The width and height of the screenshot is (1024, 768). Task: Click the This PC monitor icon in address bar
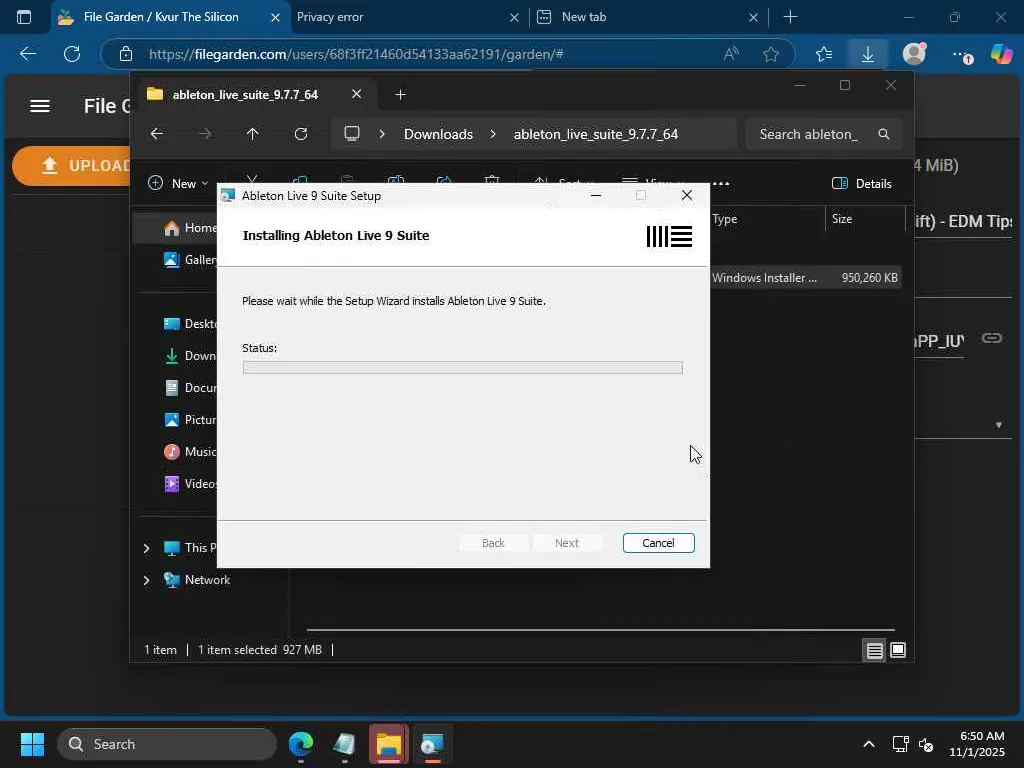352,134
